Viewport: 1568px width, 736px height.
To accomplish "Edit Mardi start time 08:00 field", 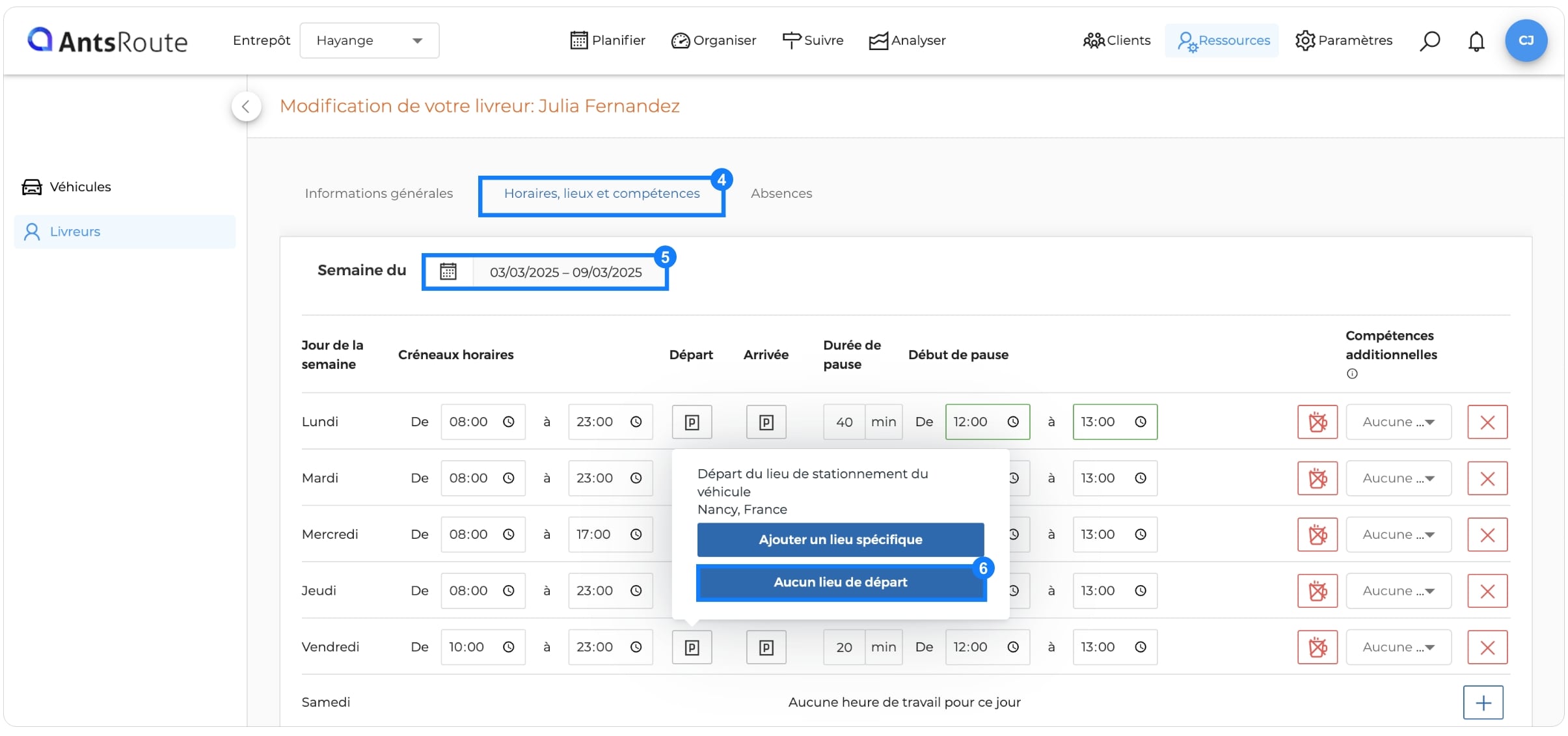I will (x=483, y=478).
